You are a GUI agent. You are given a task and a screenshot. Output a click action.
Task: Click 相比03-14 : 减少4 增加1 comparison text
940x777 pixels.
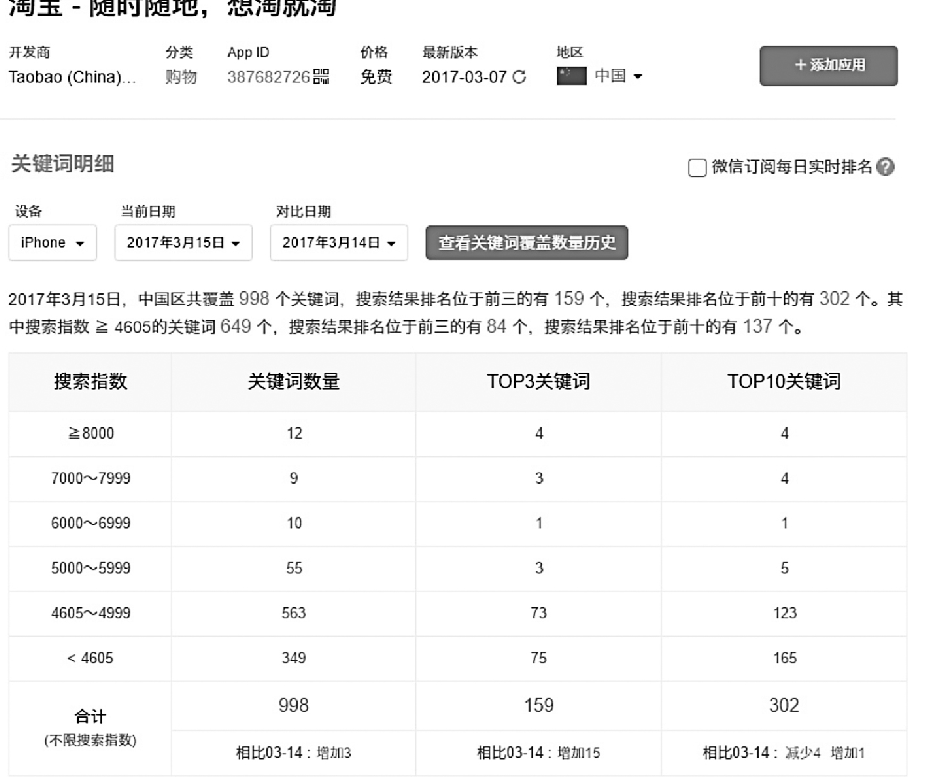click(x=784, y=753)
